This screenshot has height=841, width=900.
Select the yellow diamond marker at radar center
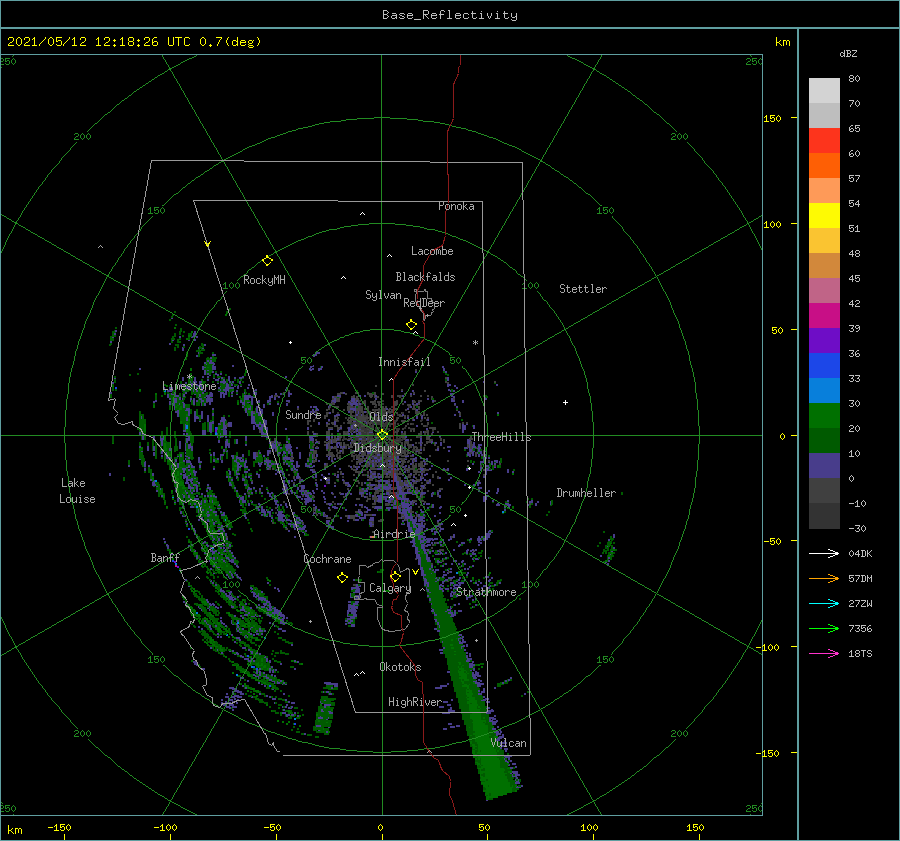pyautogui.click(x=382, y=435)
